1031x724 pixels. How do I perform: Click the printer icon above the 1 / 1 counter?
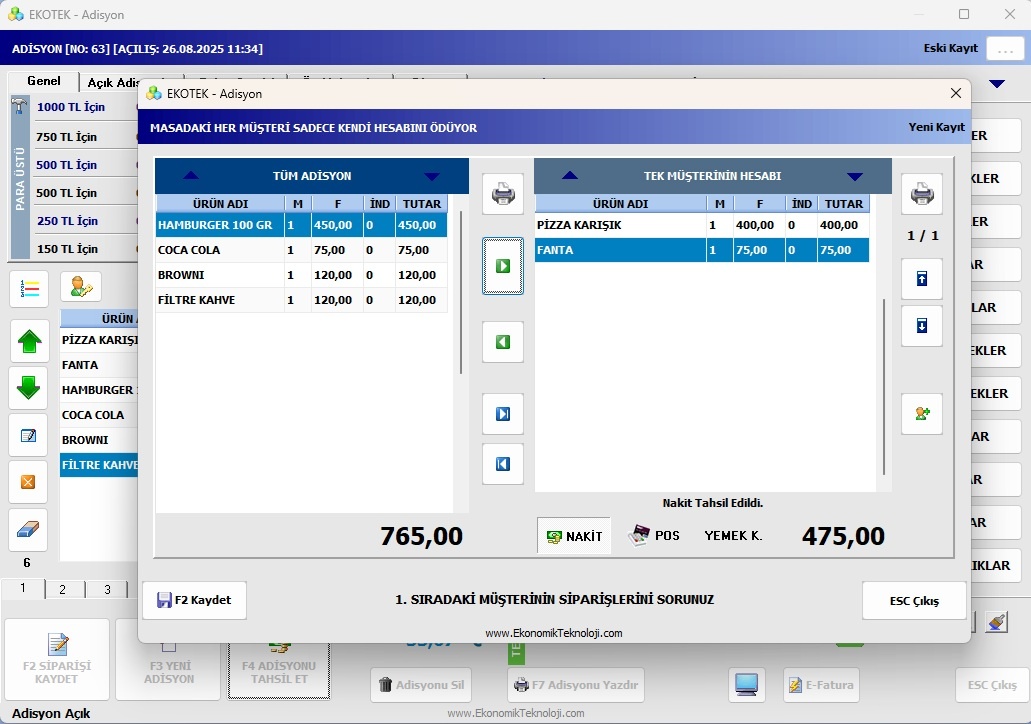click(x=922, y=194)
